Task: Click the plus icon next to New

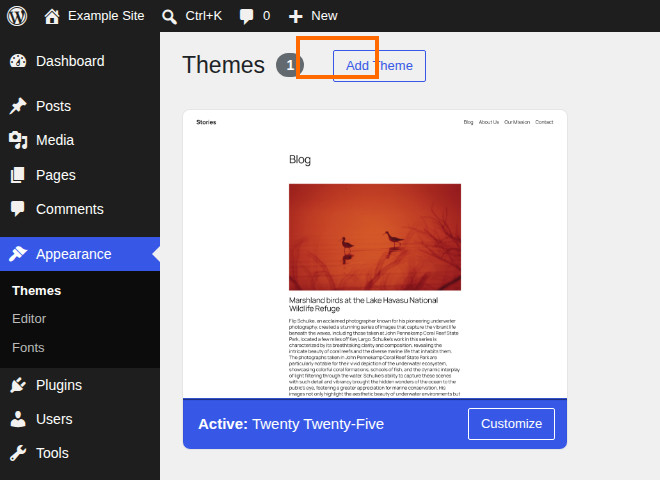Action: (x=295, y=16)
